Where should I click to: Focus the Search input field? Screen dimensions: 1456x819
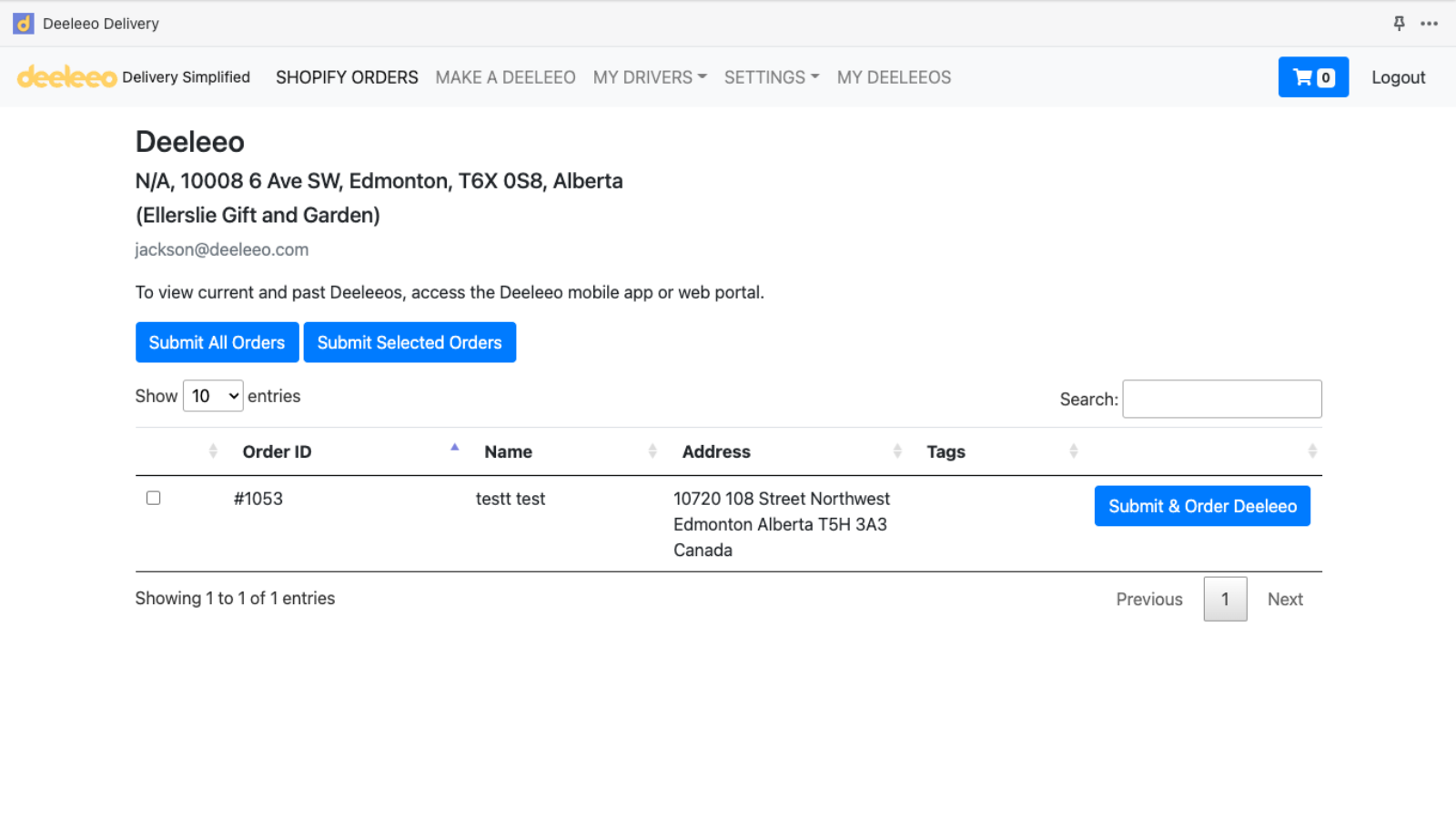click(1222, 399)
